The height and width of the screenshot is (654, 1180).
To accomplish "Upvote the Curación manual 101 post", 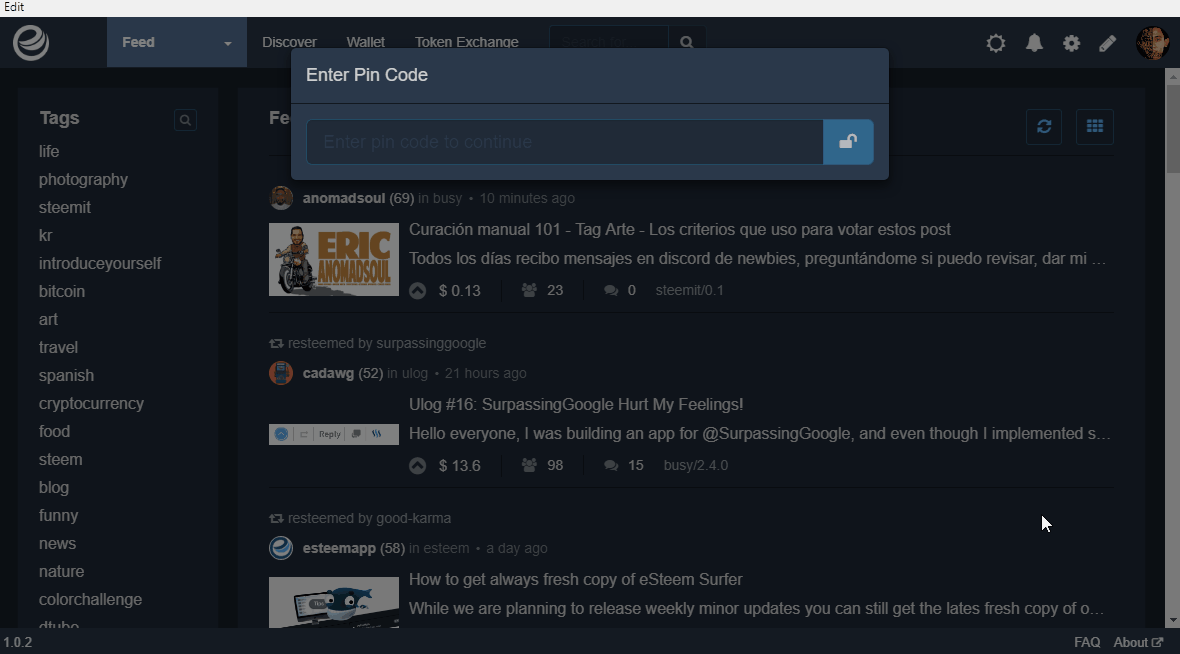I will [418, 290].
